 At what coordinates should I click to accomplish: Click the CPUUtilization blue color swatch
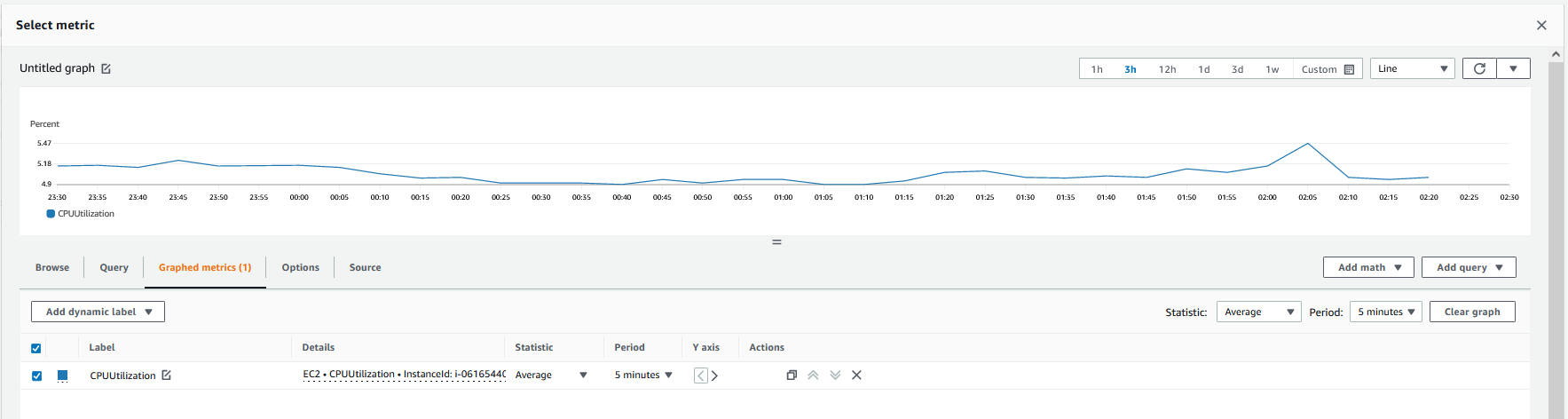63,376
